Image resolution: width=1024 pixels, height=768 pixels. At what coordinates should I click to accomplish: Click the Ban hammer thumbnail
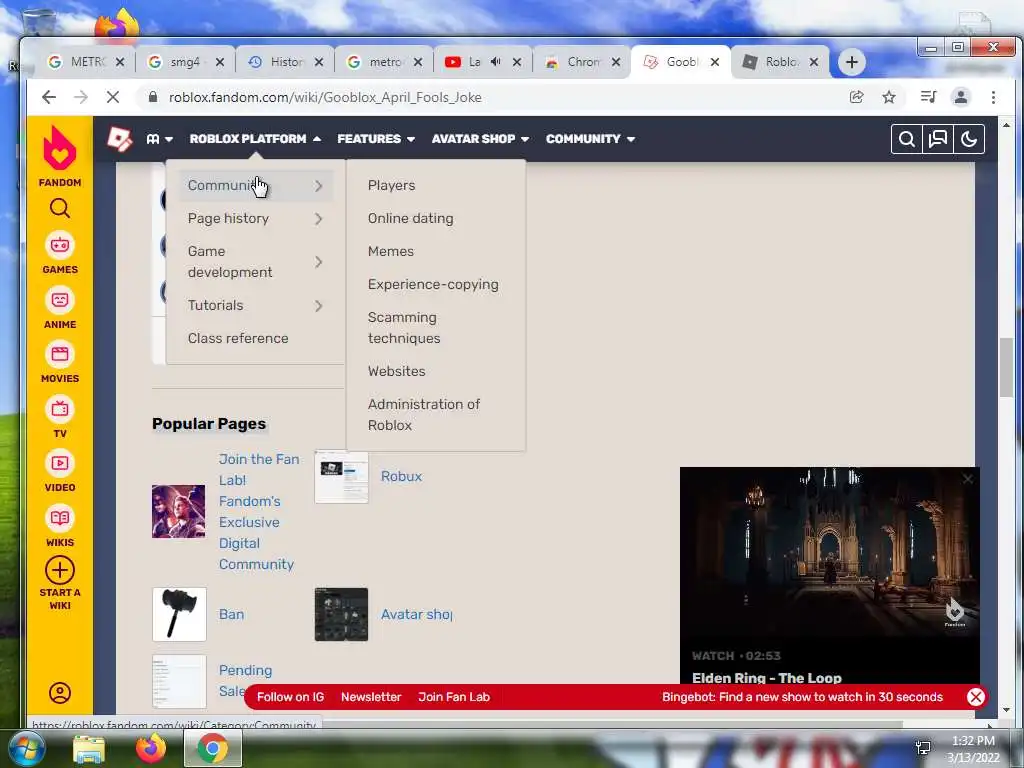[x=179, y=614]
